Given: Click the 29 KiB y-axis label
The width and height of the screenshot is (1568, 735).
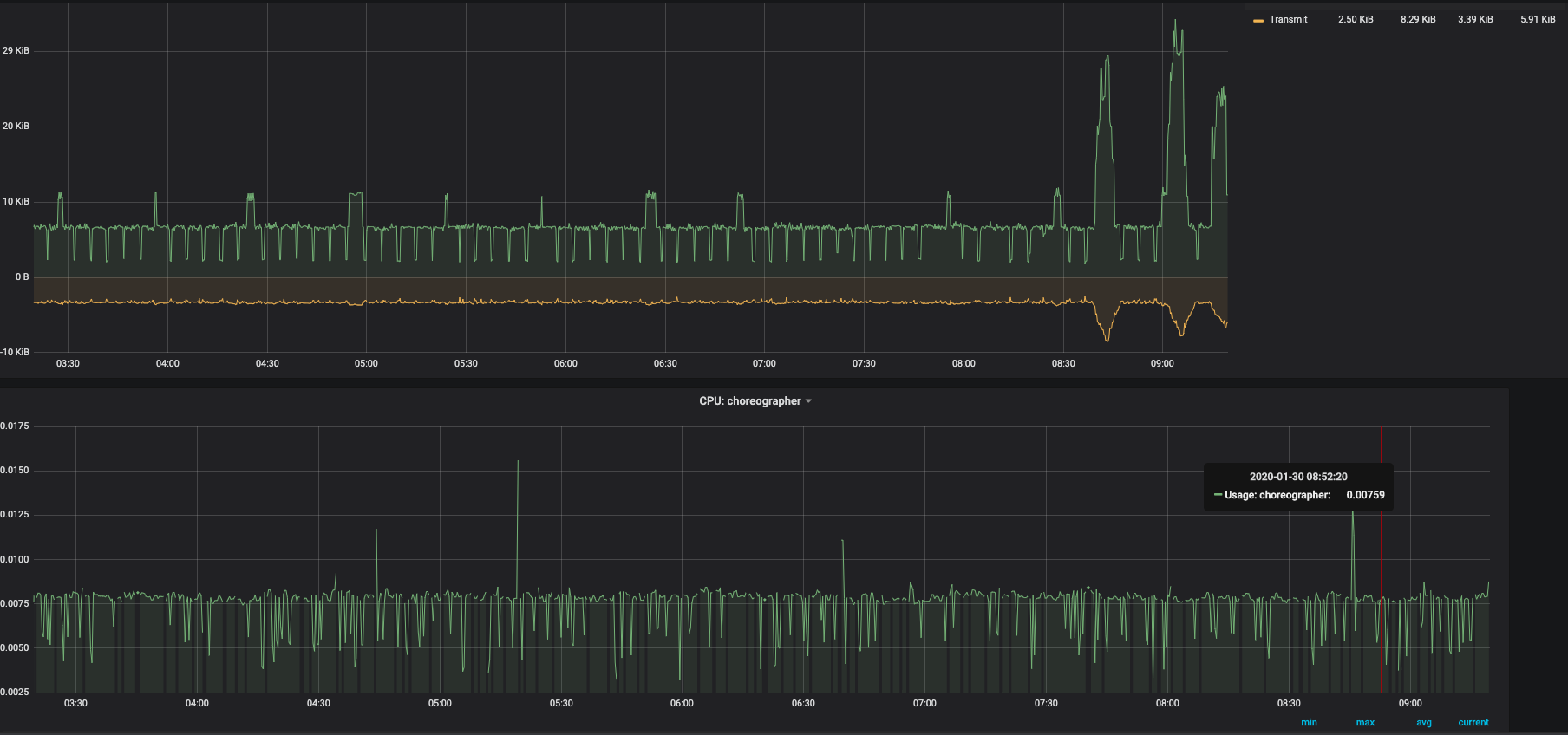Looking at the screenshot, I should coord(16,50).
